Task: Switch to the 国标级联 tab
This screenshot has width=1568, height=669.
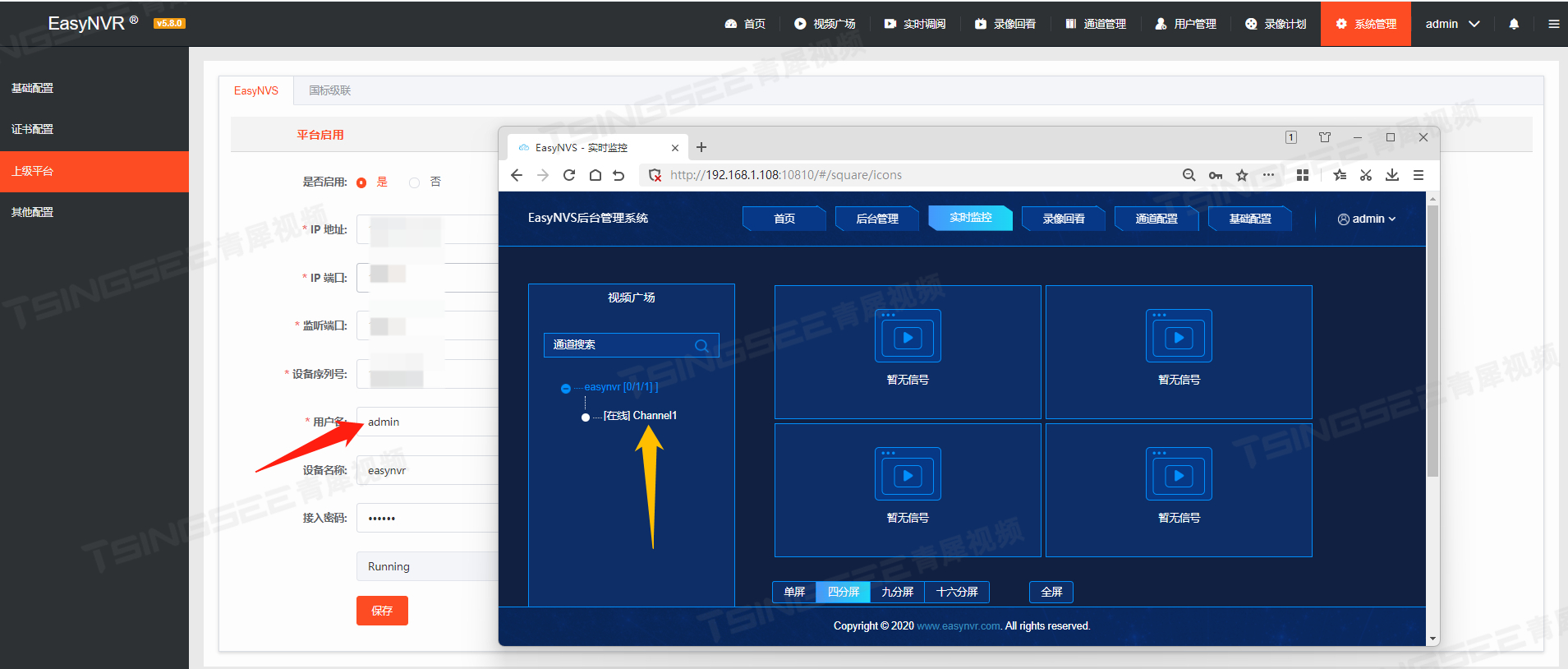Action: pos(329,90)
